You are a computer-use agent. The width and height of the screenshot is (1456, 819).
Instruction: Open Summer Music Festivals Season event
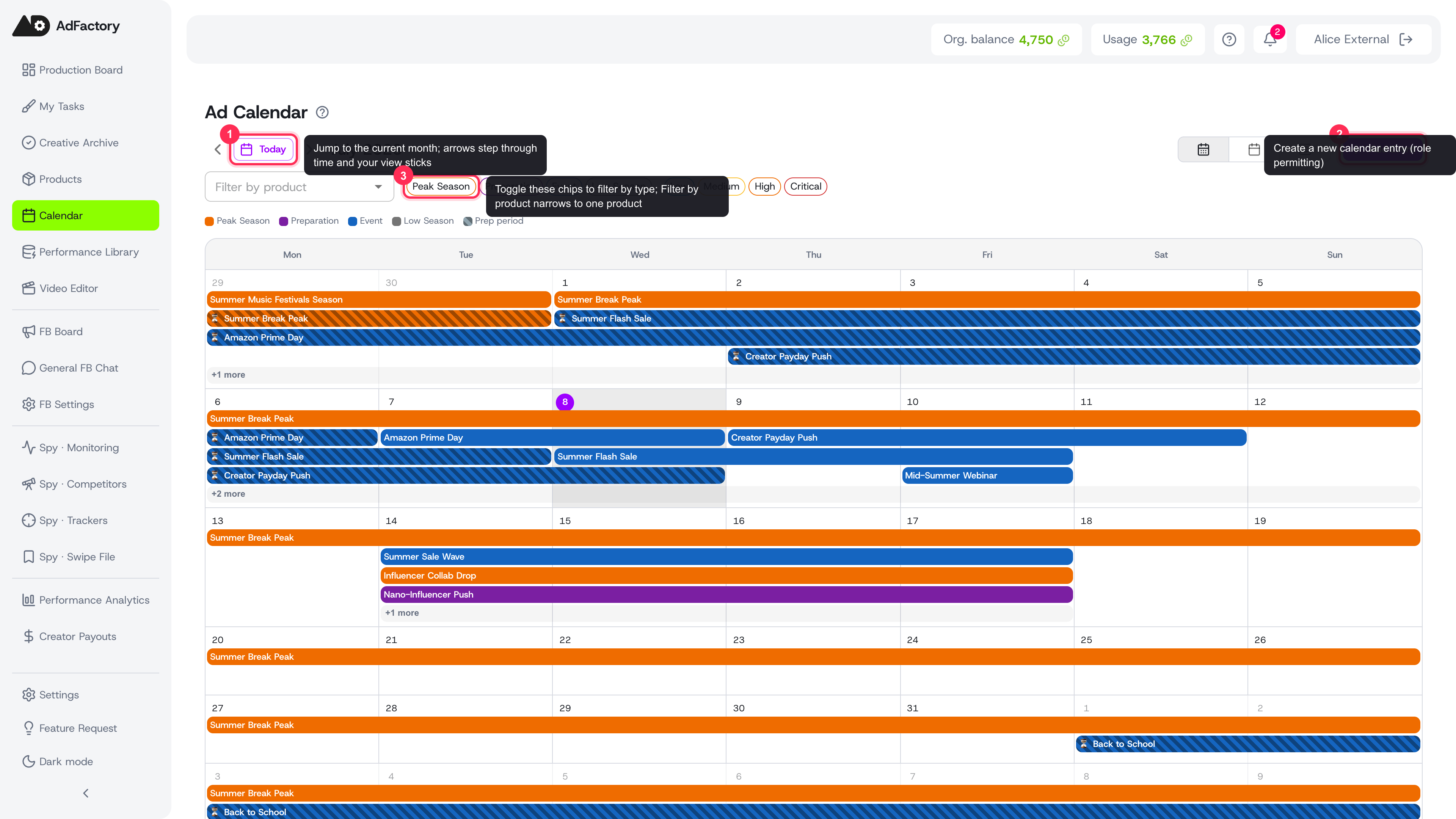pos(379,300)
